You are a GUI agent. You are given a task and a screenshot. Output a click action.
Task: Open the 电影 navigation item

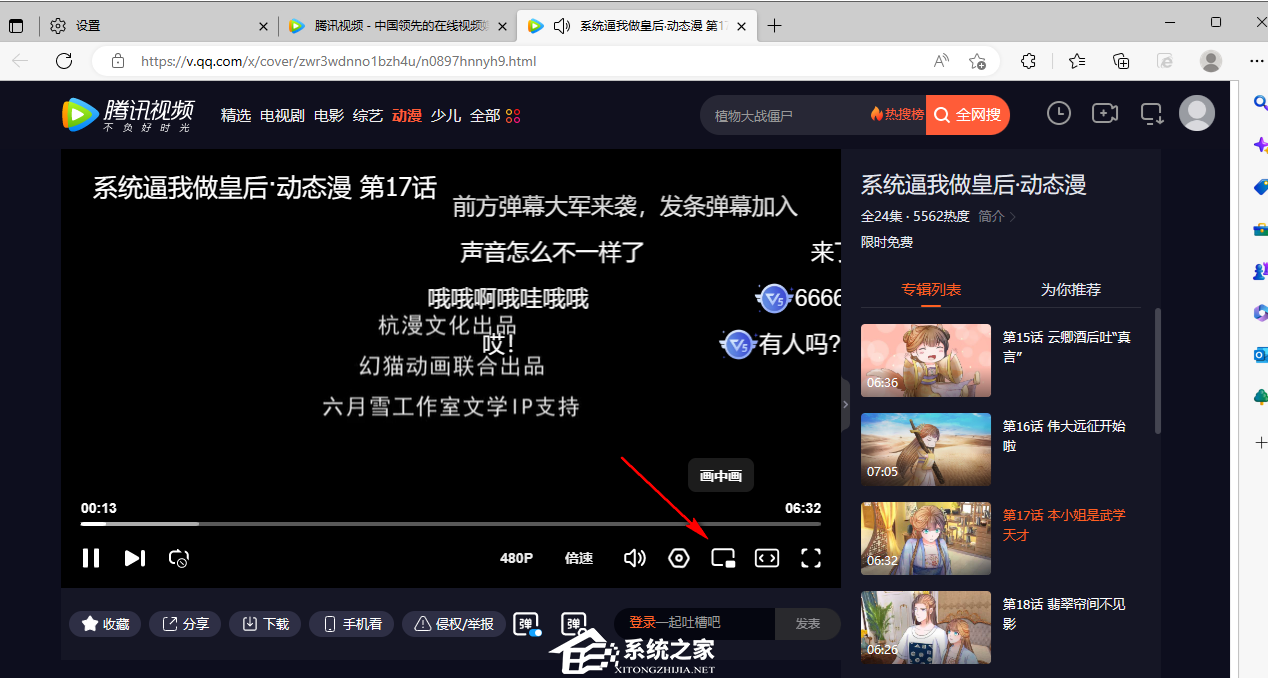[329, 116]
